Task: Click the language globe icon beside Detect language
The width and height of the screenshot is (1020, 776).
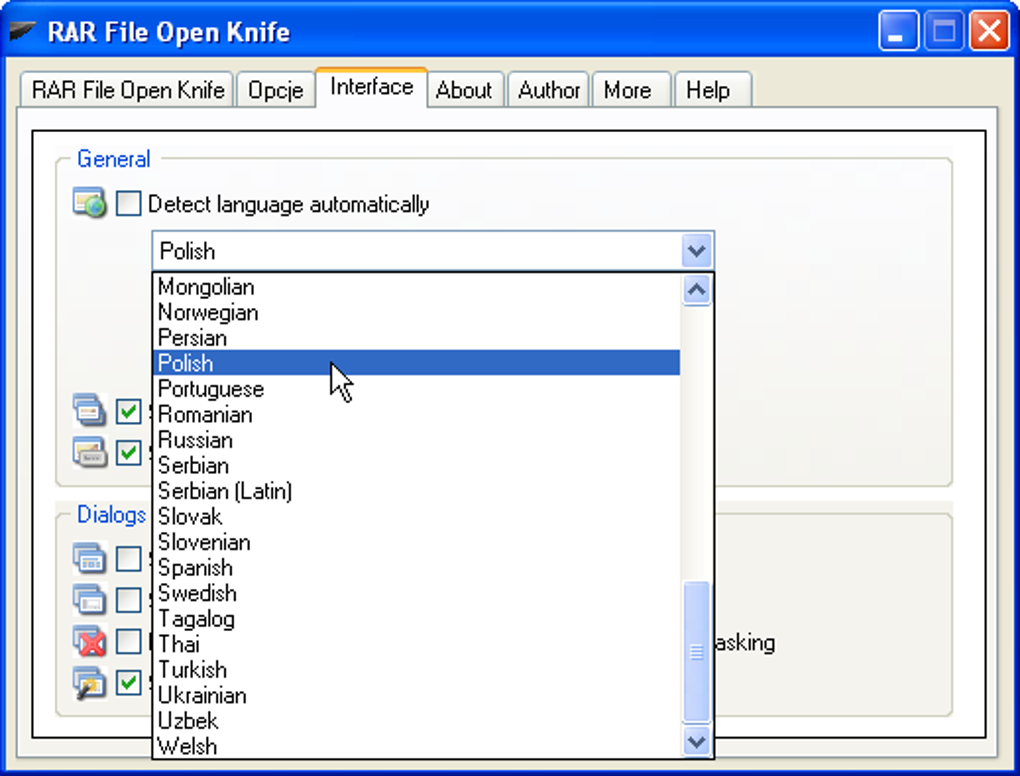Action: coord(89,202)
